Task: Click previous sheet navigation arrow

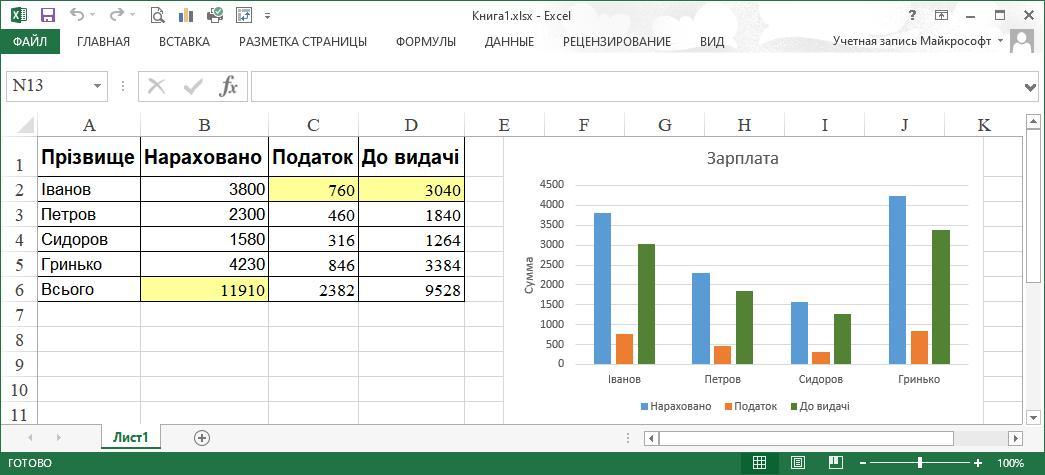Action: coord(29,438)
